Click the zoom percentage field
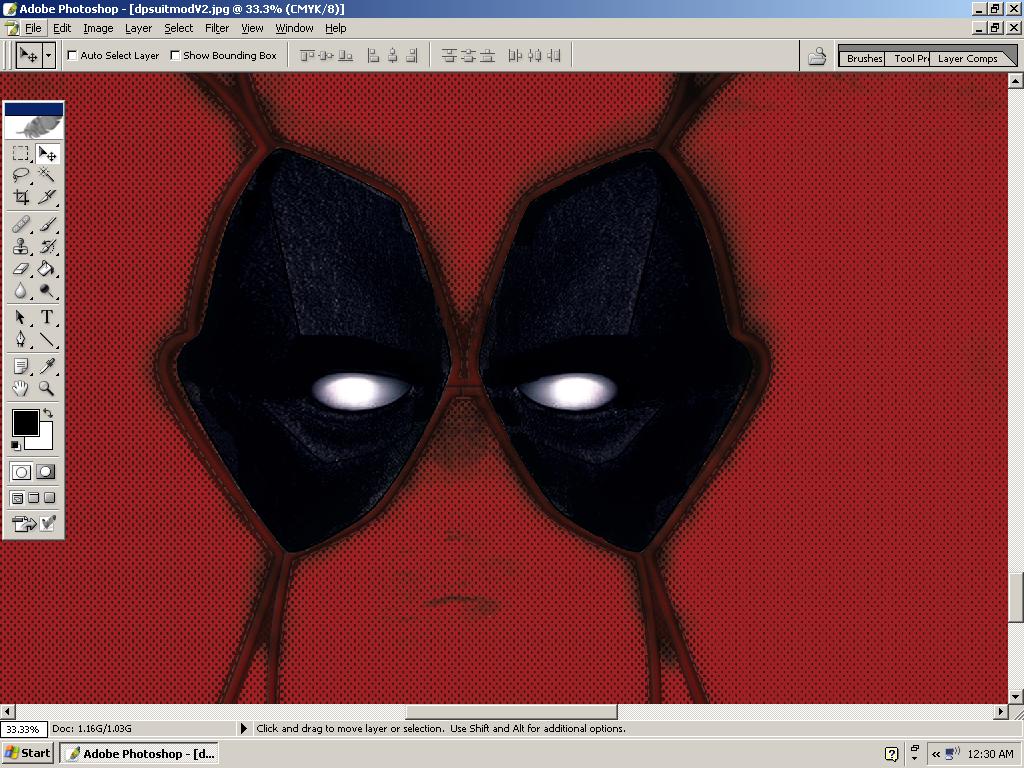 click(24, 729)
